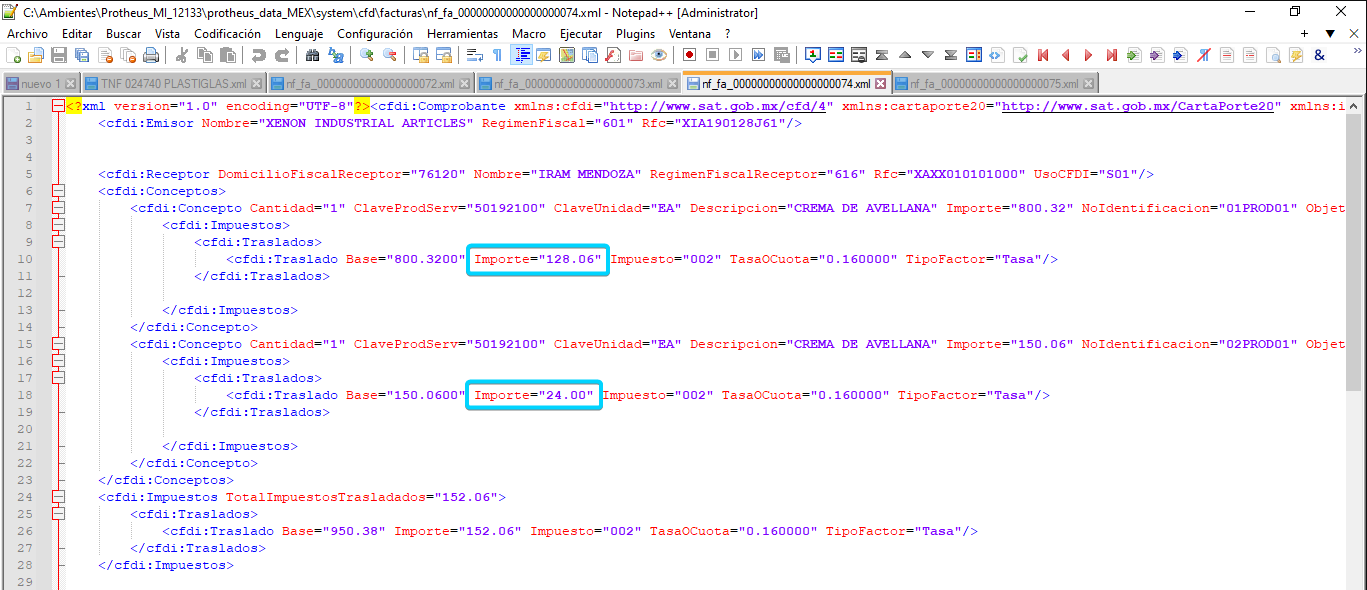Viewport: 1367px width, 590px height.
Task: Click the Redo arrow icon
Action: click(282, 55)
